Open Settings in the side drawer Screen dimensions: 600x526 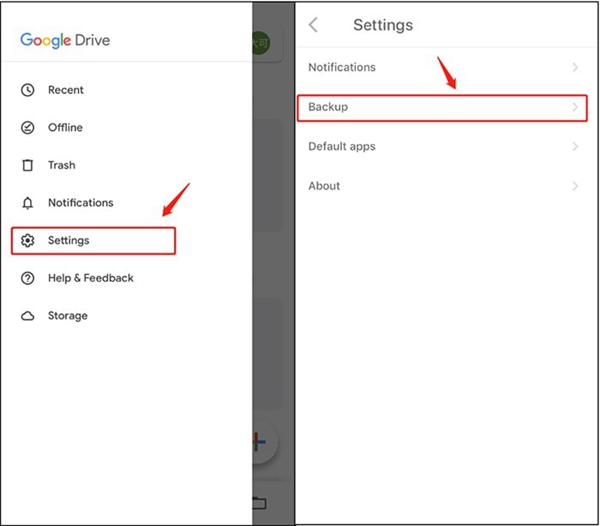(x=93, y=241)
